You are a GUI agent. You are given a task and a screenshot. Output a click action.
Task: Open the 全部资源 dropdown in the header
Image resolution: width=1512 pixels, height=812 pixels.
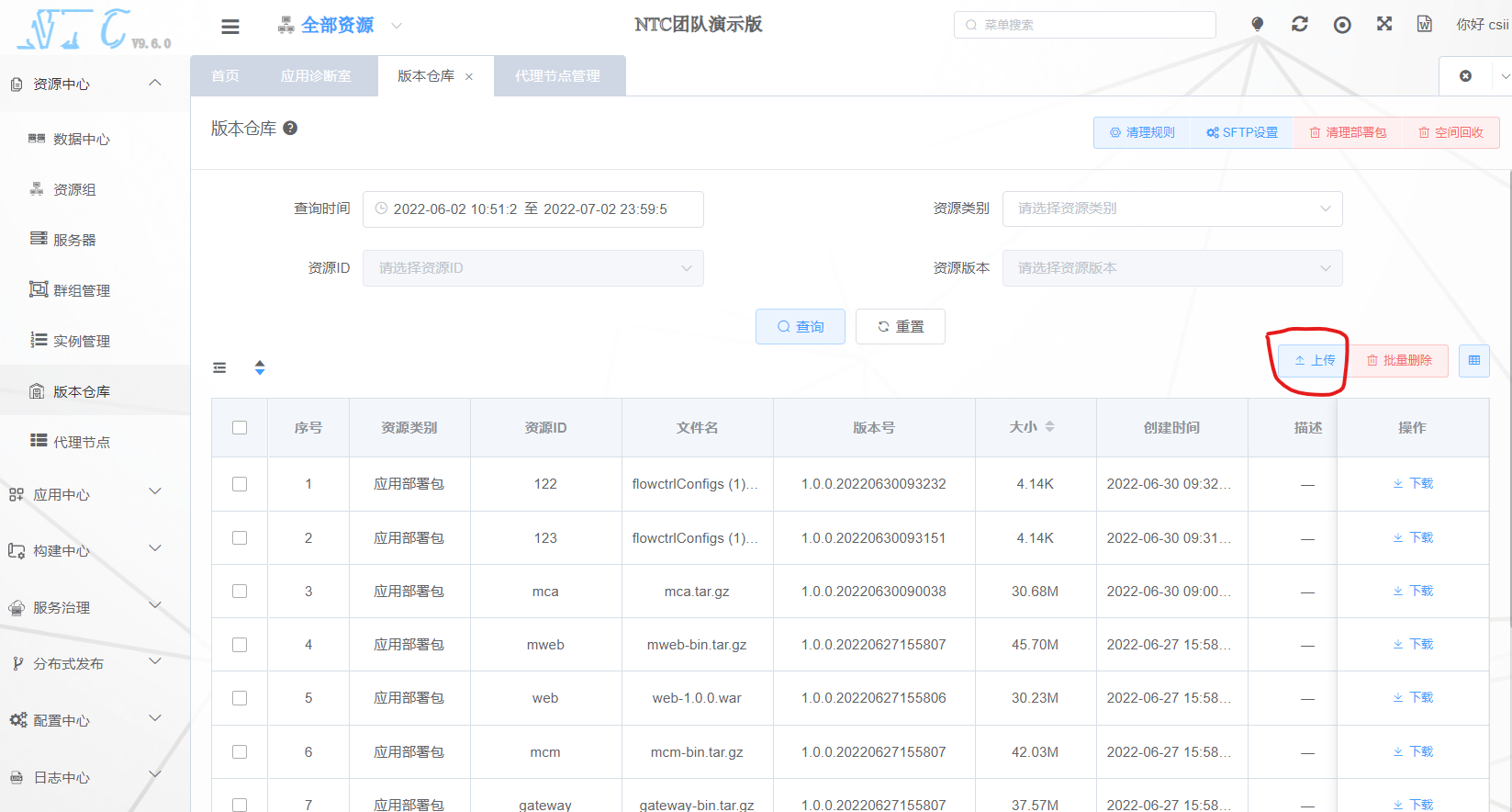(x=340, y=26)
